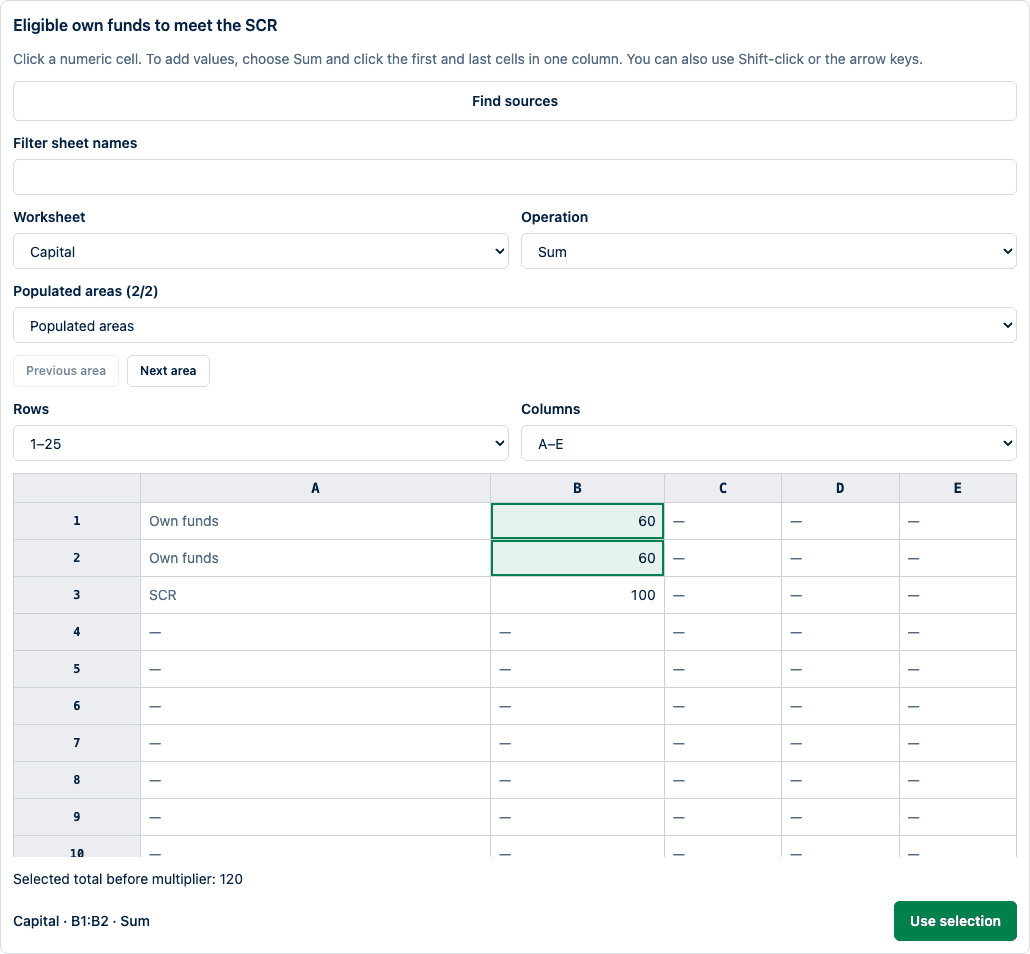This screenshot has width=1030, height=954.
Task: Click column E header
Action: (958, 488)
